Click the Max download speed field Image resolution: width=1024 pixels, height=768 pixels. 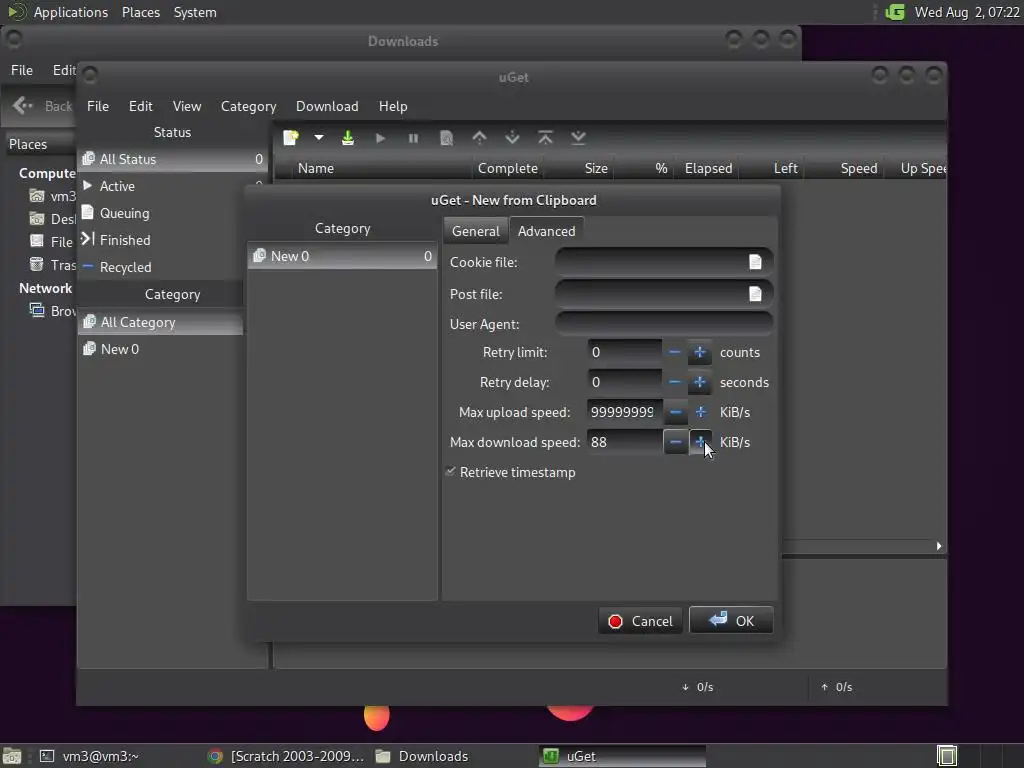[x=624, y=442]
